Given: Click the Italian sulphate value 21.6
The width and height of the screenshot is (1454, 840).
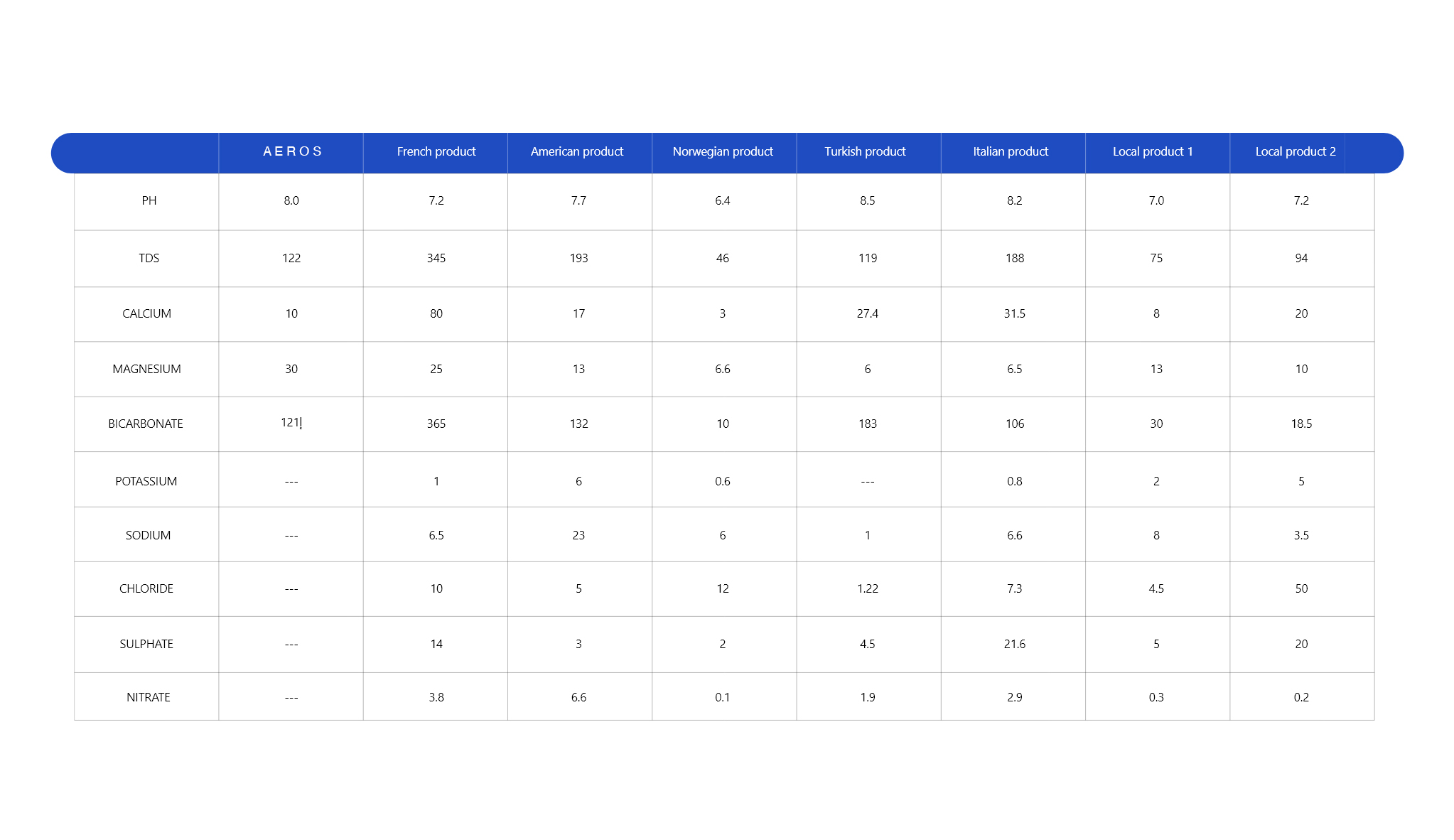Looking at the screenshot, I should tap(1015, 644).
